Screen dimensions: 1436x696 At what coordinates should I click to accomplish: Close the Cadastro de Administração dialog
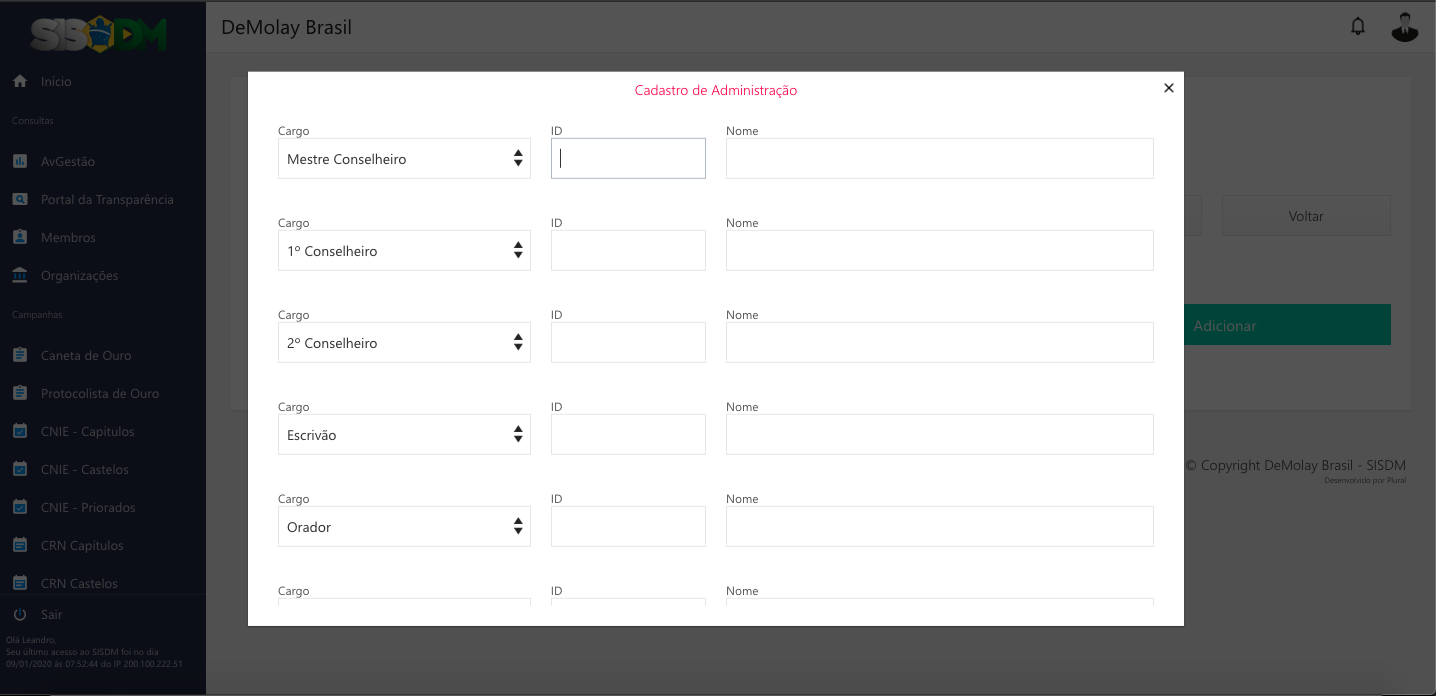1168,88
